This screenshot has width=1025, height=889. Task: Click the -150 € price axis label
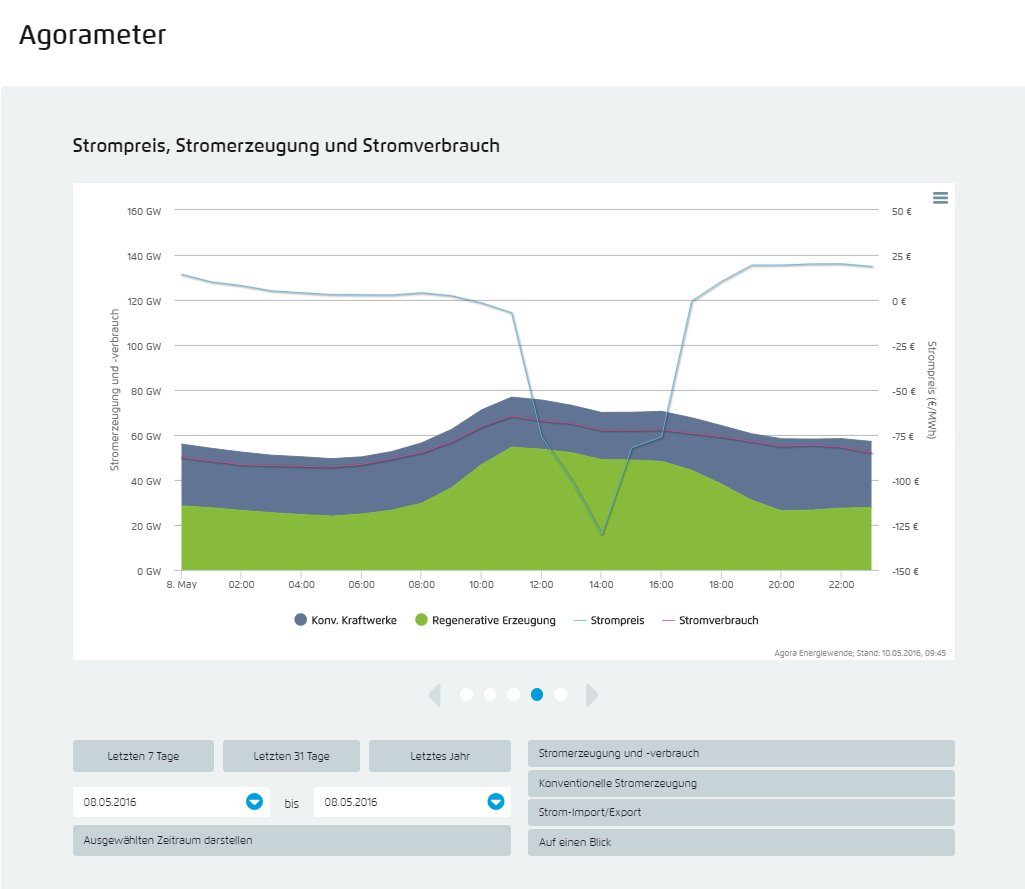[x=905, y=571]
